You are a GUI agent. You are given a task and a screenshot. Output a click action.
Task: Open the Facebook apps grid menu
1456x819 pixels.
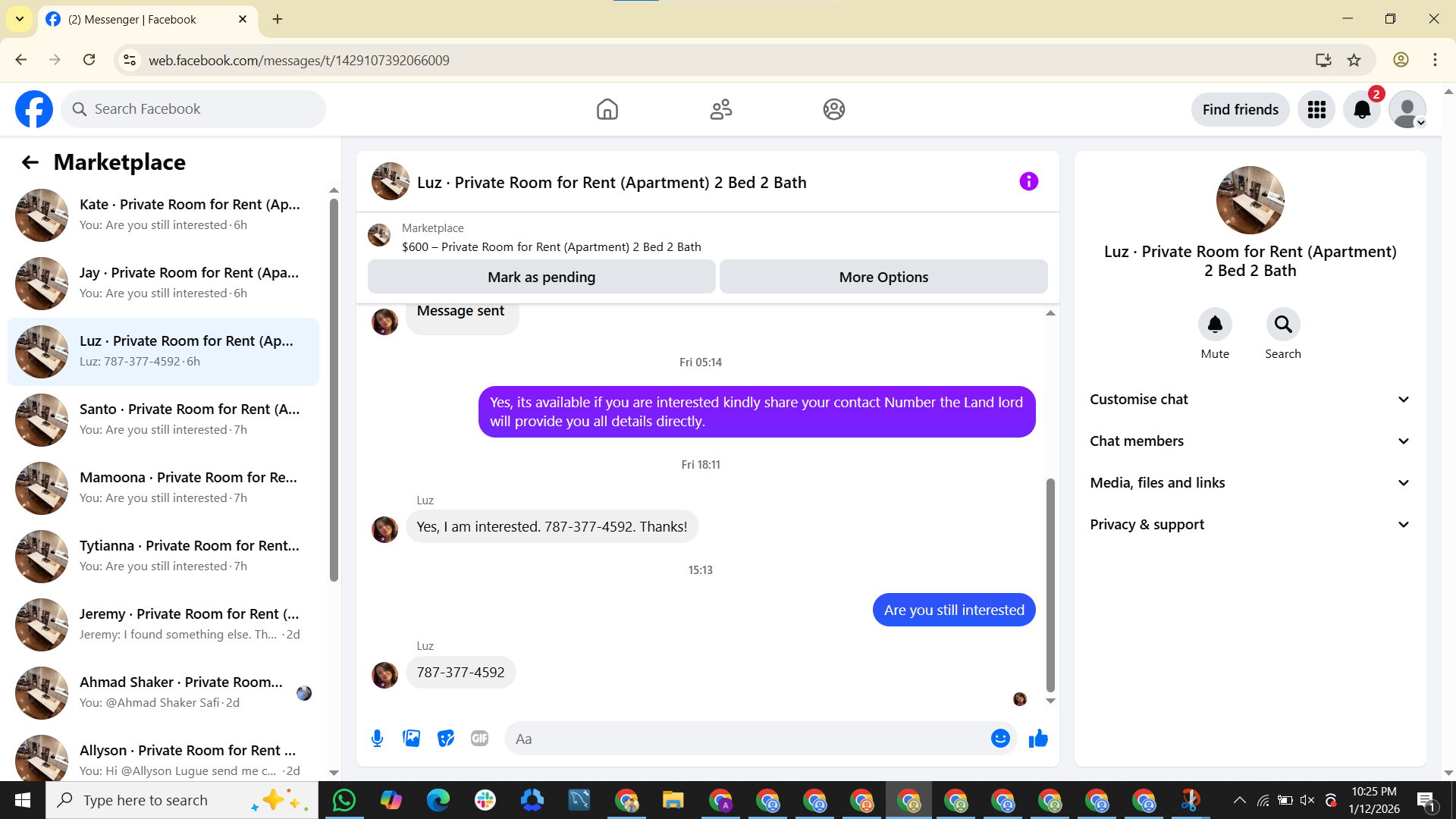(x=1316, y=110)
